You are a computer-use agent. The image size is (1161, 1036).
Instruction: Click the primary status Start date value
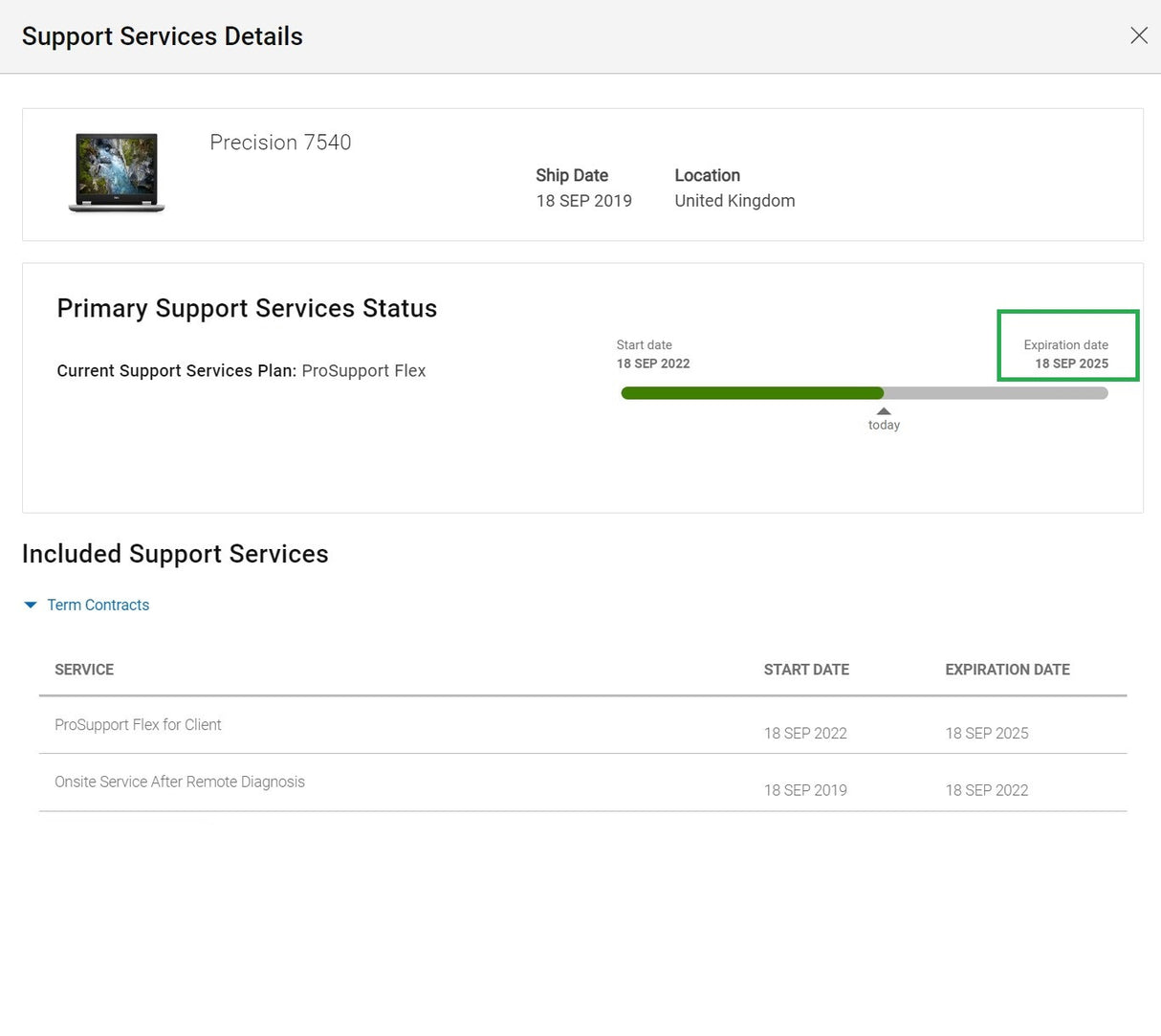[x=653, y=364]
